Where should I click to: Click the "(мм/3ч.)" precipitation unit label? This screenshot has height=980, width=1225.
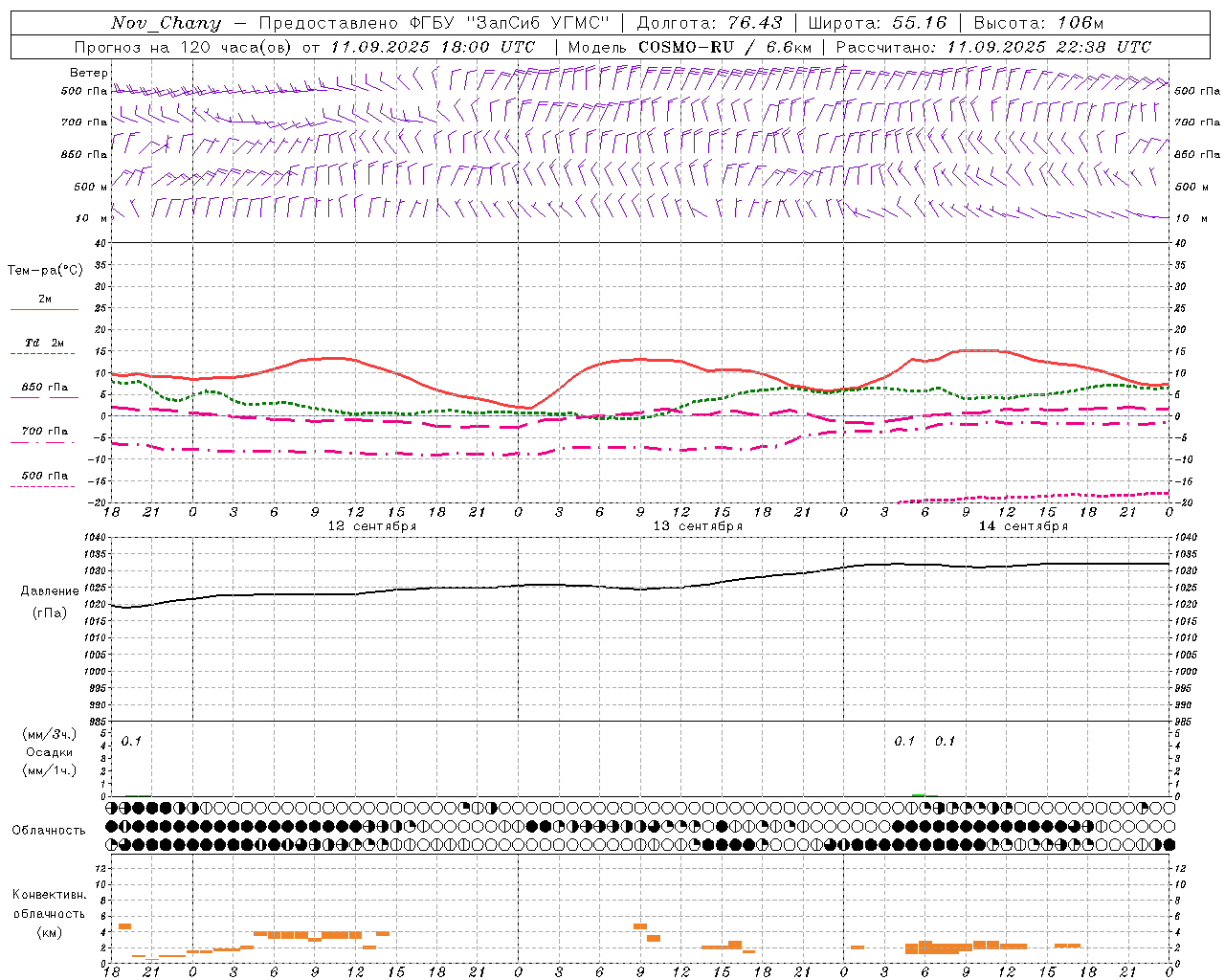pos(50,735)
